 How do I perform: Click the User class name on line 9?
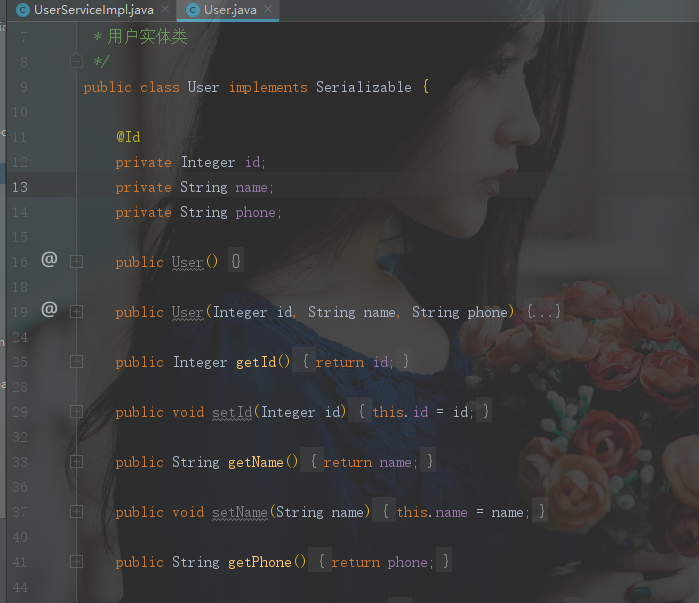coord(203,87)
